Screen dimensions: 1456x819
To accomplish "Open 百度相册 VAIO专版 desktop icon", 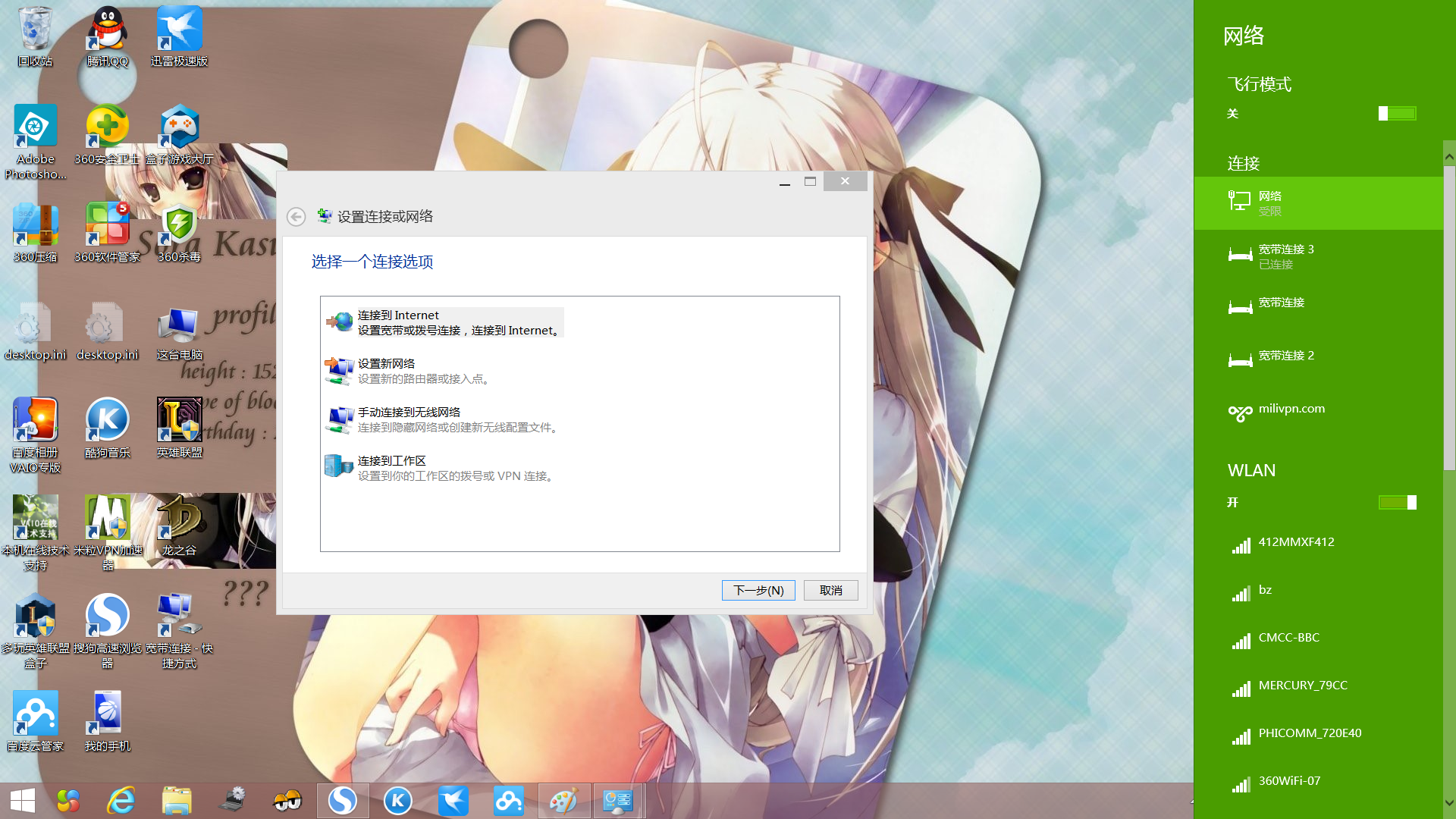I will [35, 435].
